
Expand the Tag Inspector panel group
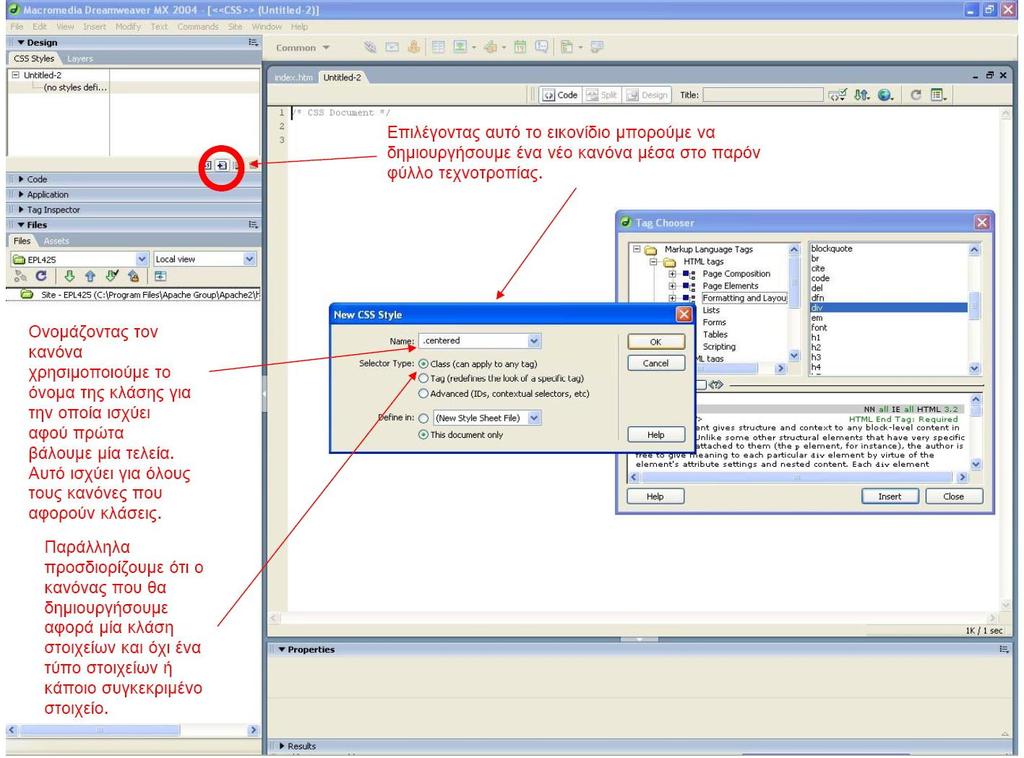coord(22,210)
